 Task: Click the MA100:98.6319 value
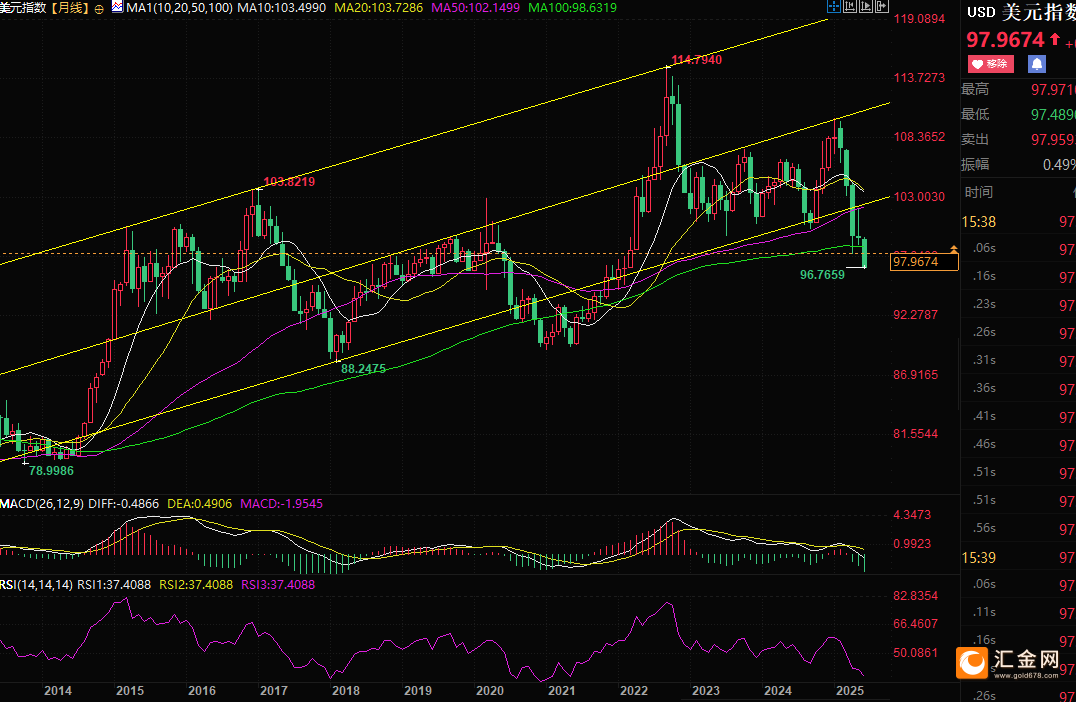[x=572, y=8]
